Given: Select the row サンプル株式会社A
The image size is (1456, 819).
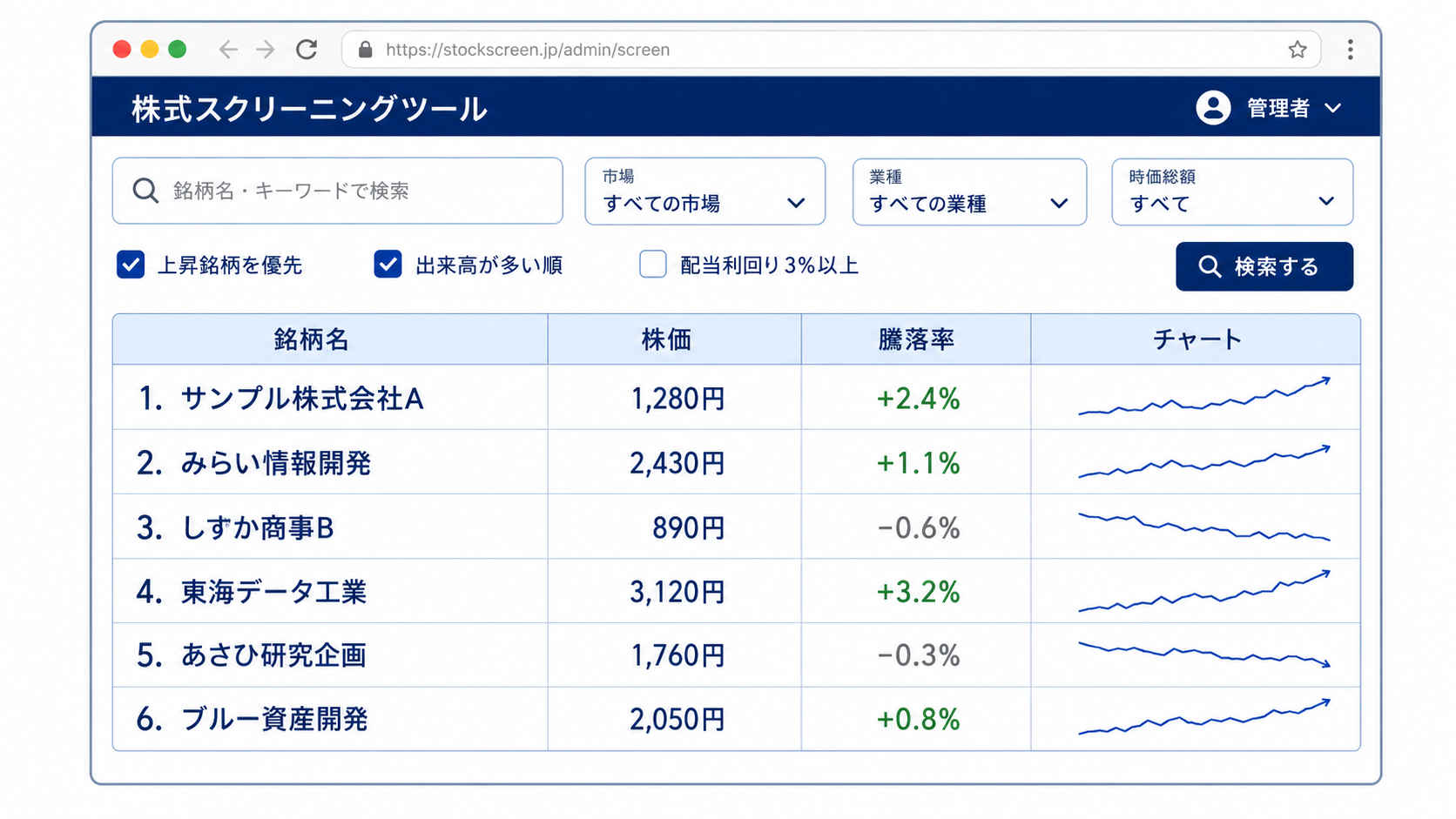Looking at the screenshot, I should pyautogui.click(x=737, y=398).
